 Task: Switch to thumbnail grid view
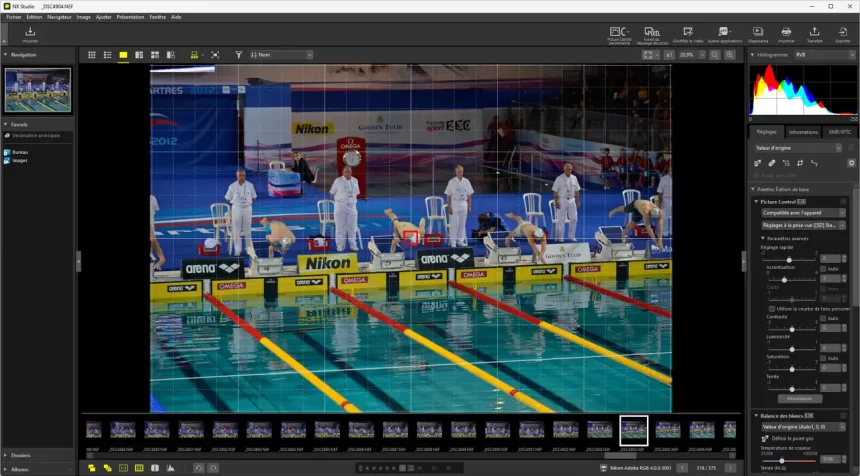coord(92,55)
